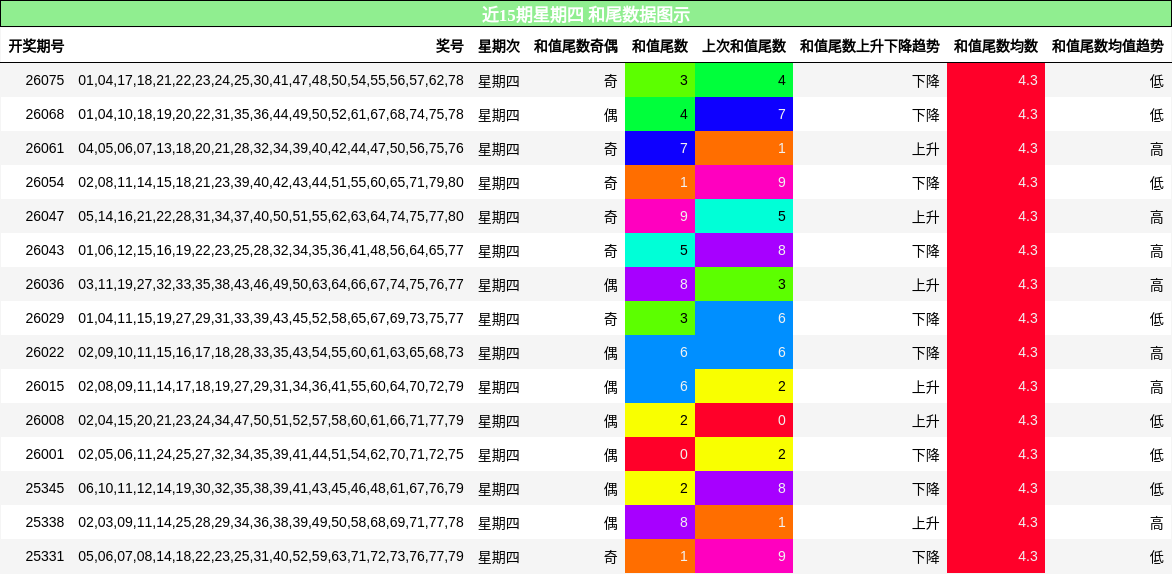
Task: Click the winning numbers of draw 25345
Action: [x=271, y=488]
